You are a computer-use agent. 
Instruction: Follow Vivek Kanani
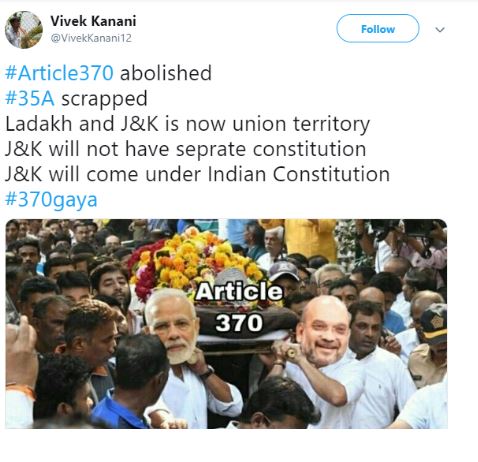pos(378,29)
